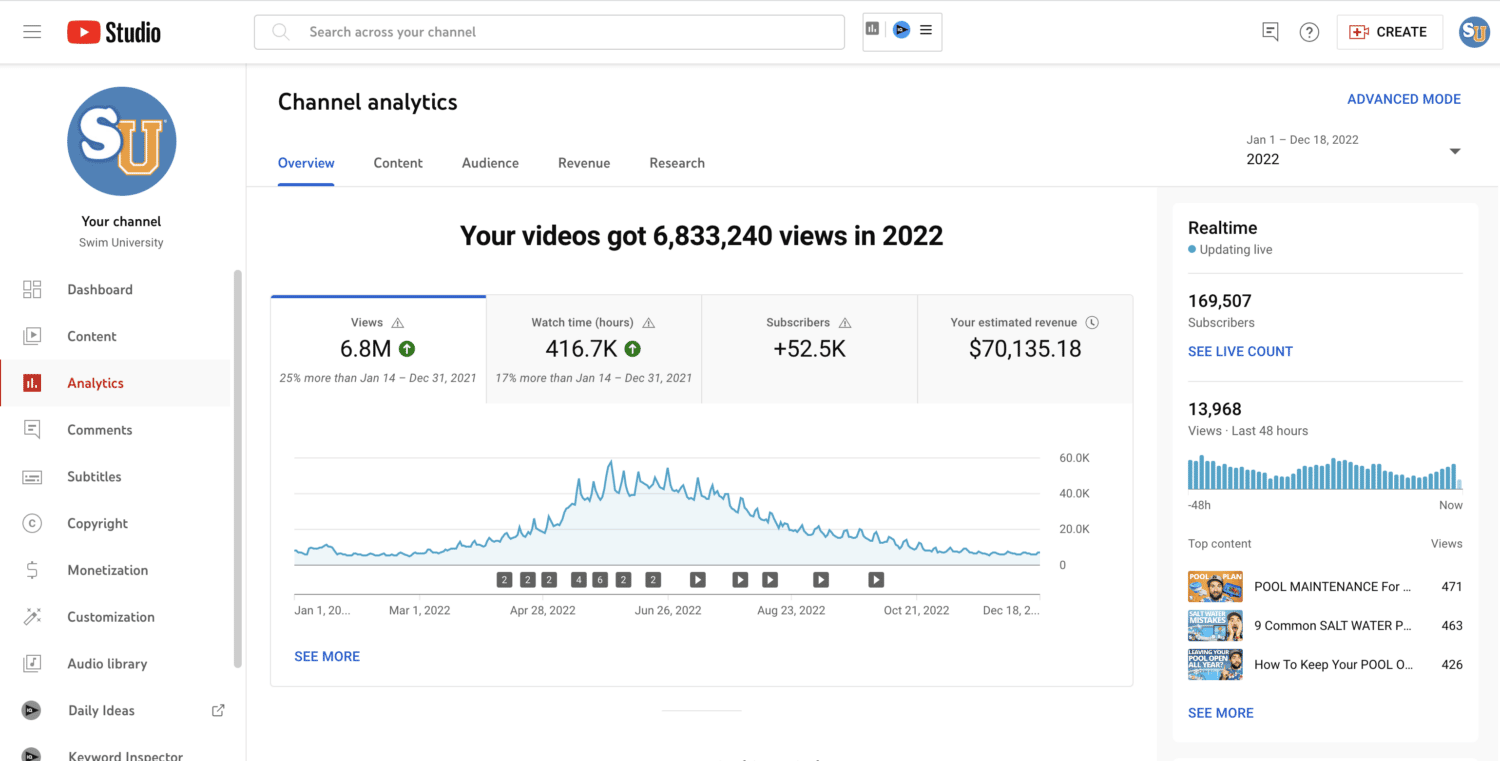Switch to the Overview tab
This screenshot has width=1500, height=761.
click(x=306, y=163)
